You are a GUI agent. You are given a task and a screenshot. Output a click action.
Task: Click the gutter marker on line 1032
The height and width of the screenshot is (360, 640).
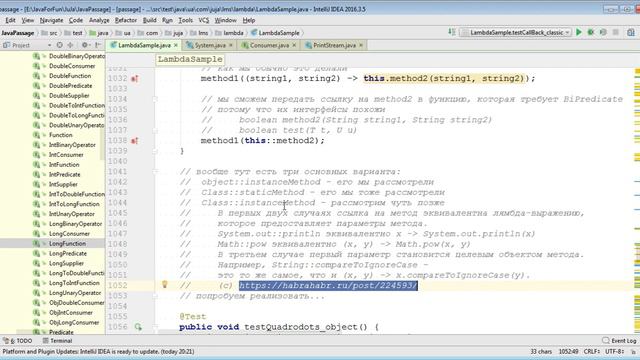point(134,78)
